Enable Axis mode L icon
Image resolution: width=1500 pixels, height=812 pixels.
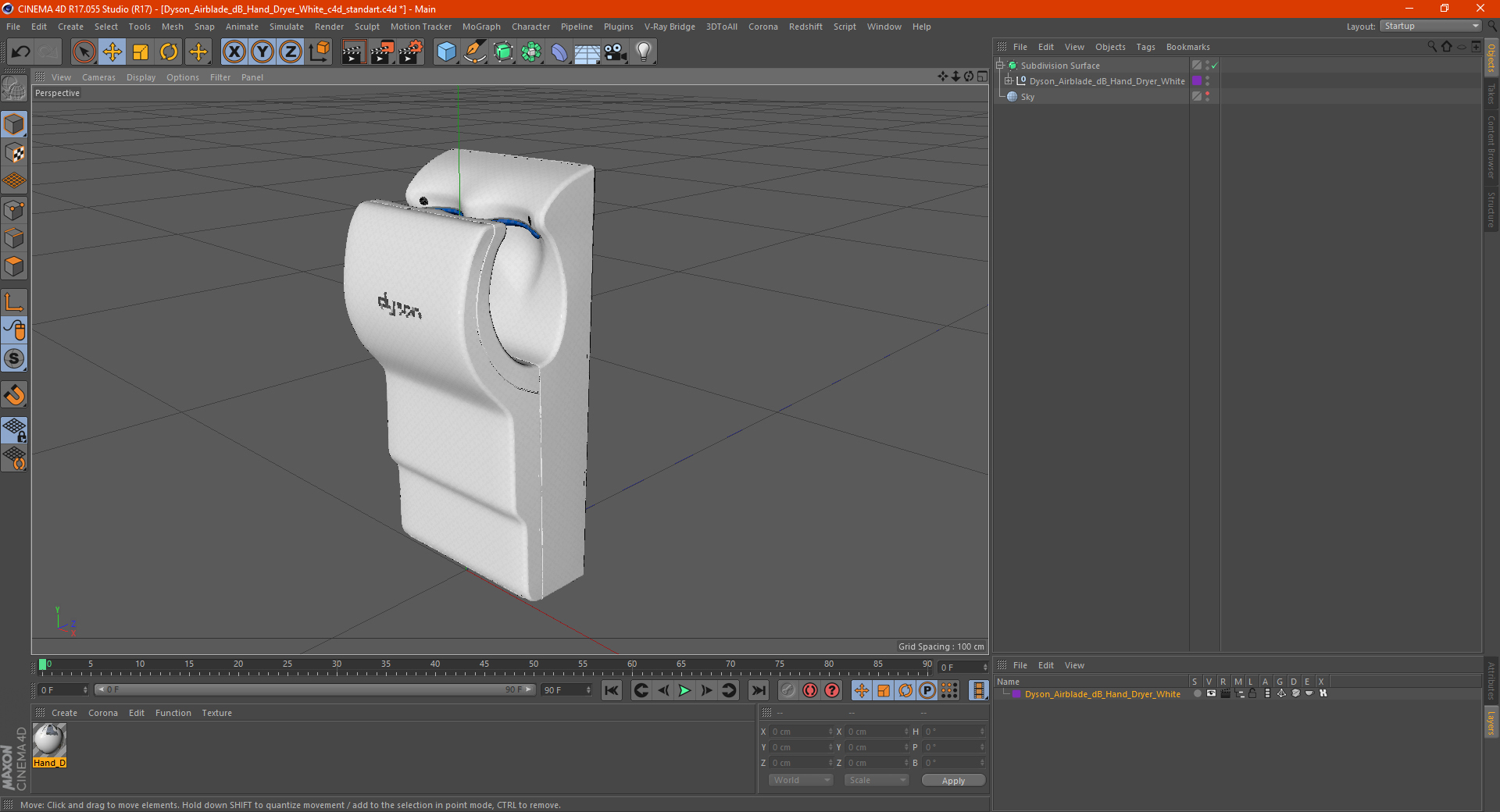point(14,302)
